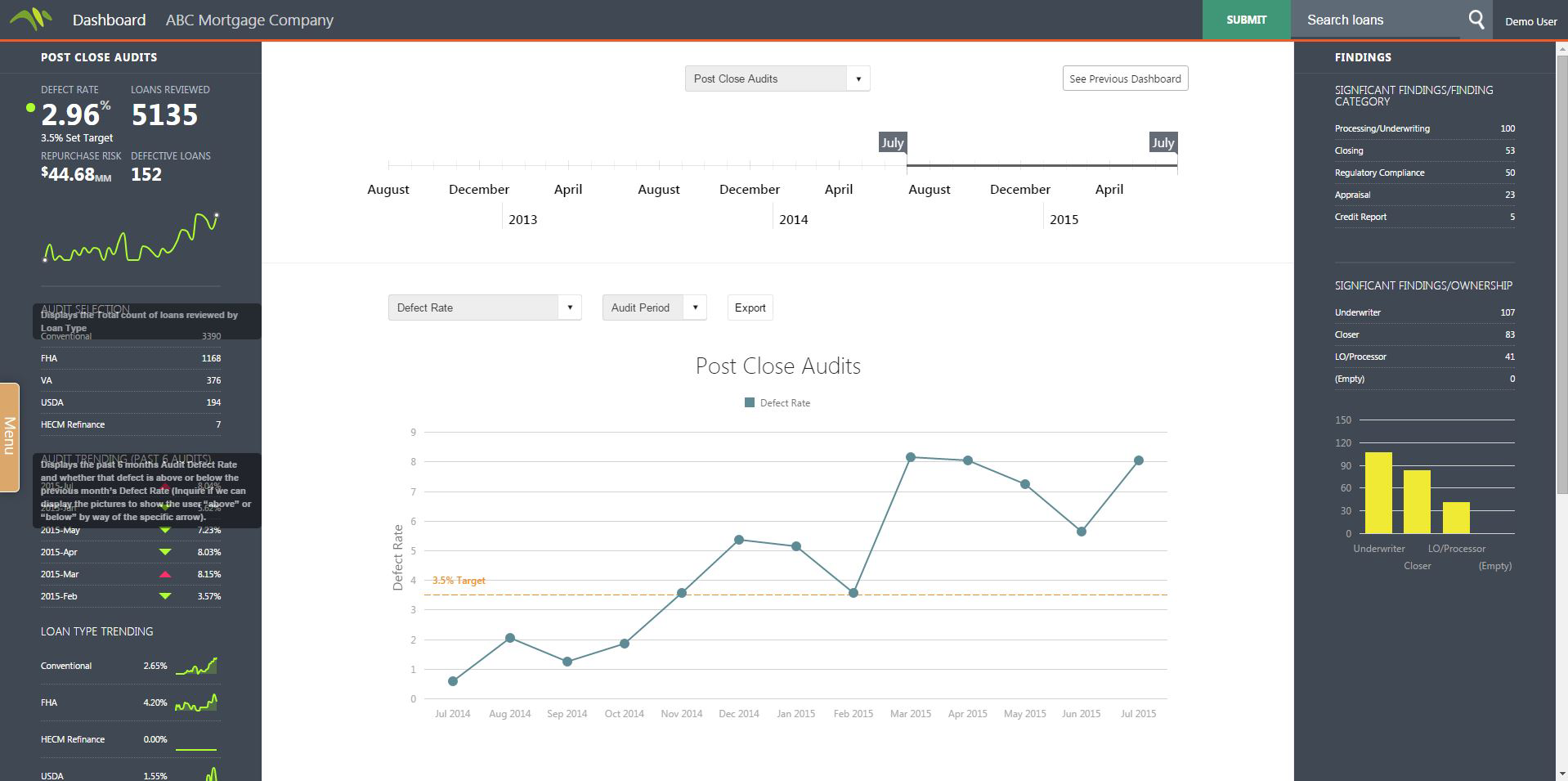Screen dimensions: 1568x781
Task: Click the FHA audit selection row
Action: tap(131, 358)
